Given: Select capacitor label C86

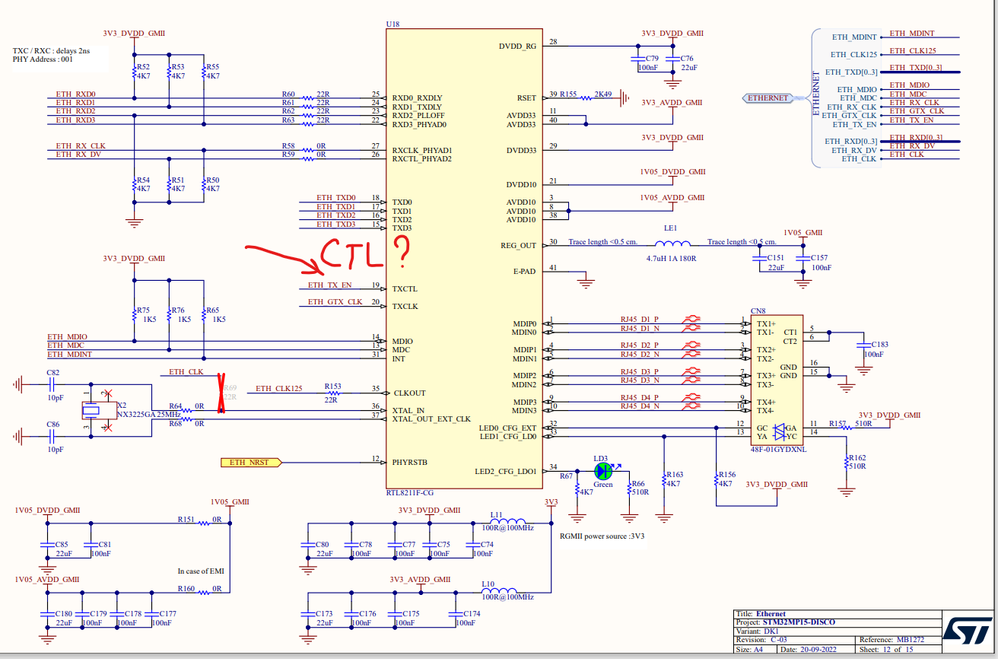Looking at the screenshot, I should pyautogui.click(x=53, y=424).
